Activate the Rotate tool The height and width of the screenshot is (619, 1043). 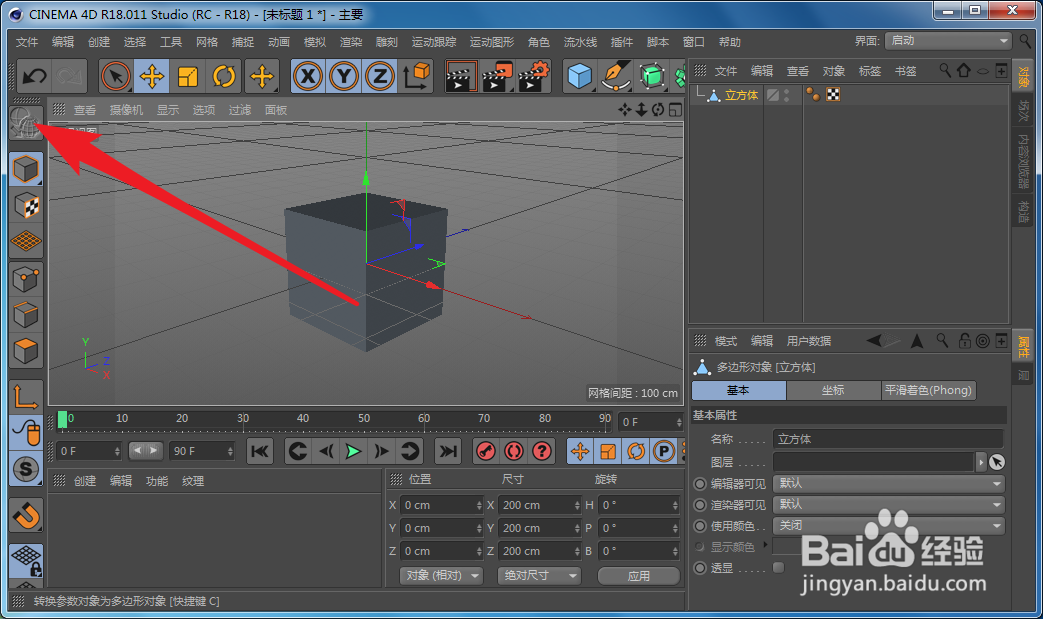point(224,76)
